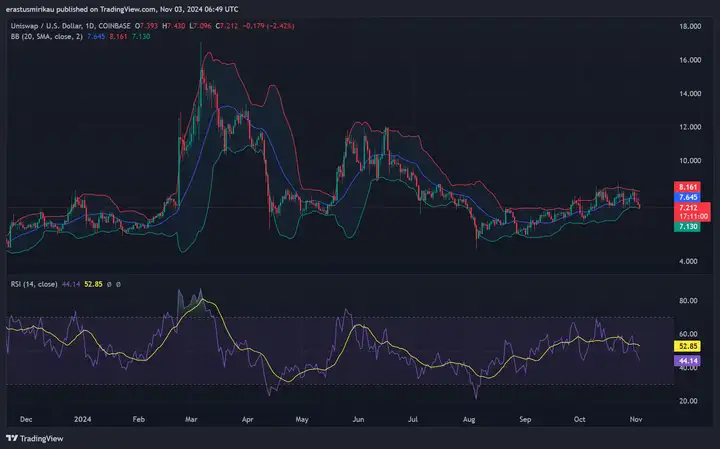Image resolution: width=720 pixels, height=449 pixels.
Task: Click the 10.000 price axis tick
Action: [690, 160]
